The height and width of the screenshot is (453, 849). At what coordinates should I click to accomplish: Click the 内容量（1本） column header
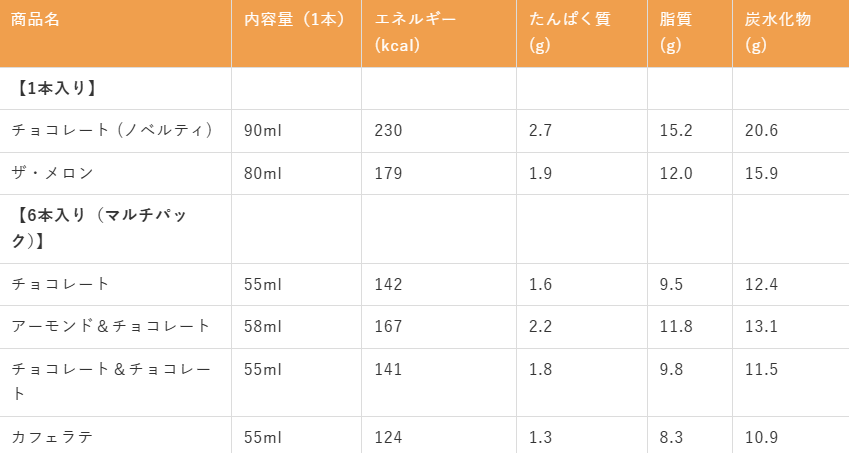(x=295, y=19)
